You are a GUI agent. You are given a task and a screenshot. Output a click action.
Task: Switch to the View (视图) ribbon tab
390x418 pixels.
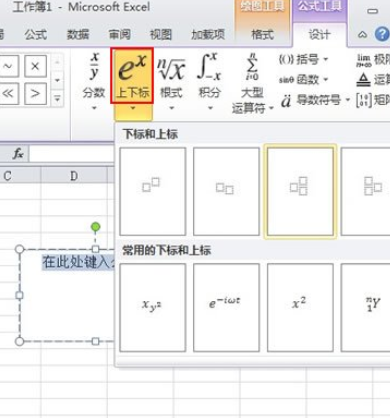click(x=161, y=34)
